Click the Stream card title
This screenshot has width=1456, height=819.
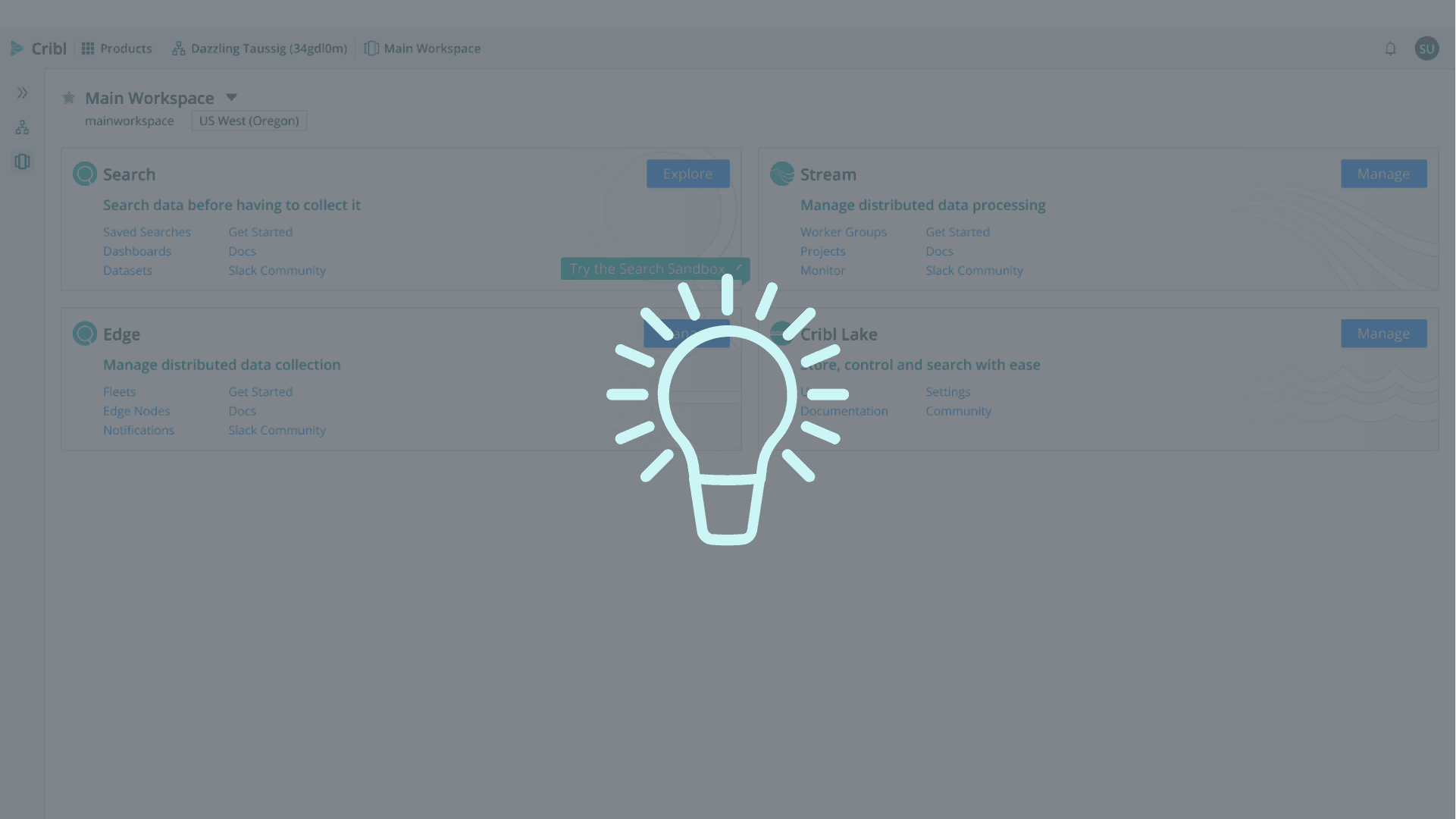tap(828, 174)
